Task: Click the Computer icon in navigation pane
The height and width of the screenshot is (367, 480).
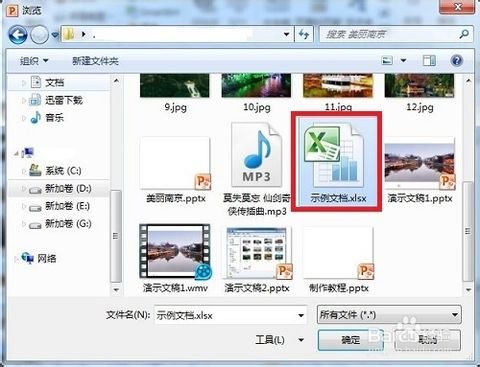Action: tap(28, 153)
